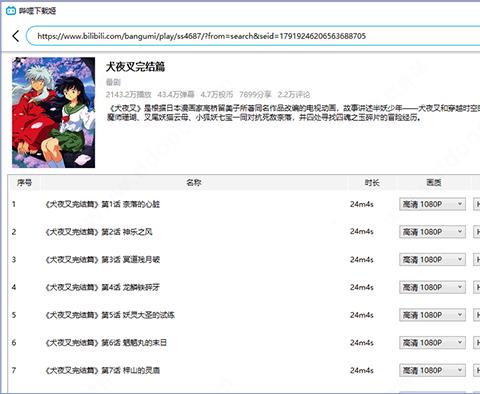Open quality dropdown for episode 7
The height and width of the screenshot is (394, 480).
[432, 370]
